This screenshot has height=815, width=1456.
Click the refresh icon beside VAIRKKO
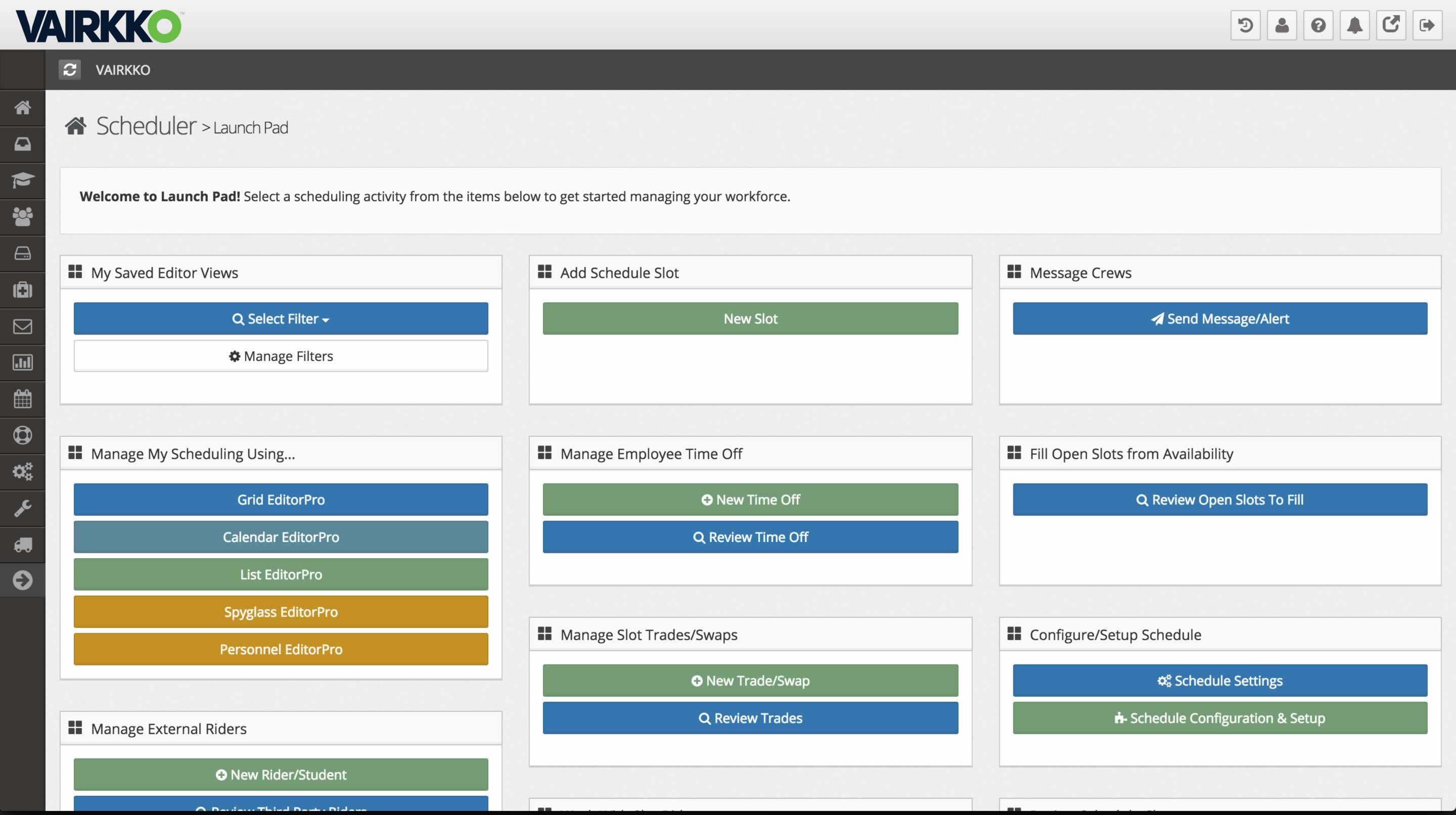pos(70,70)
